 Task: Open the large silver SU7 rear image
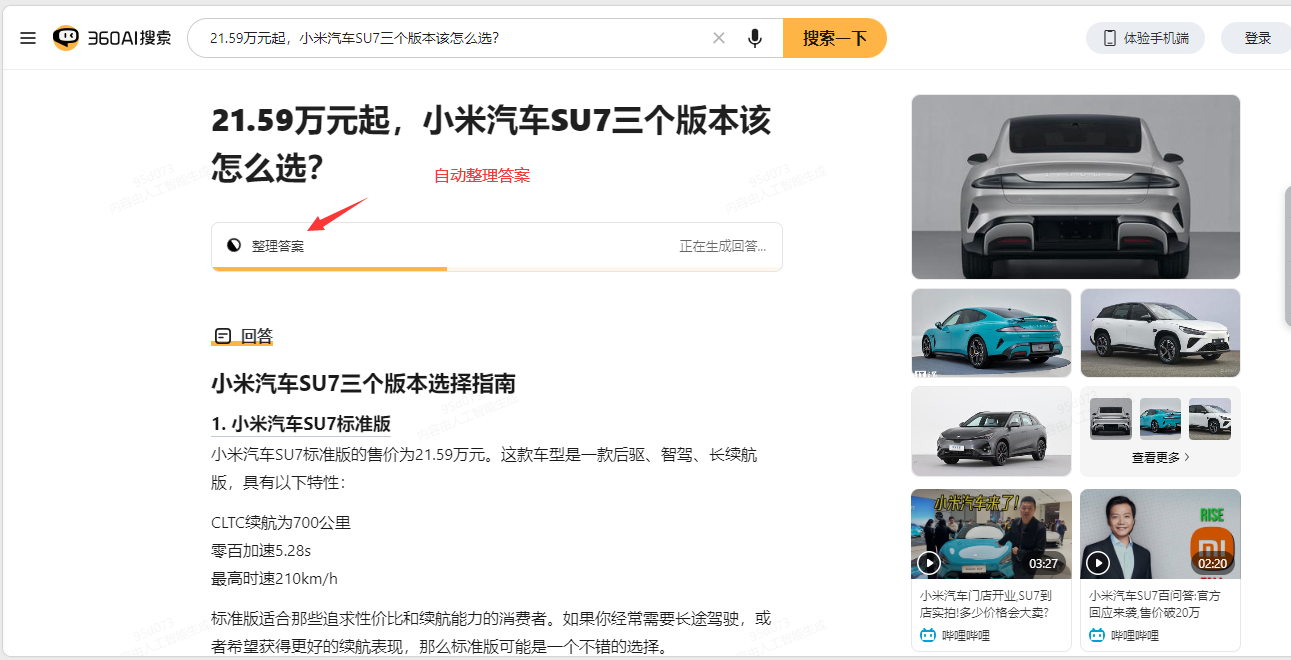tap(1076, 187)
